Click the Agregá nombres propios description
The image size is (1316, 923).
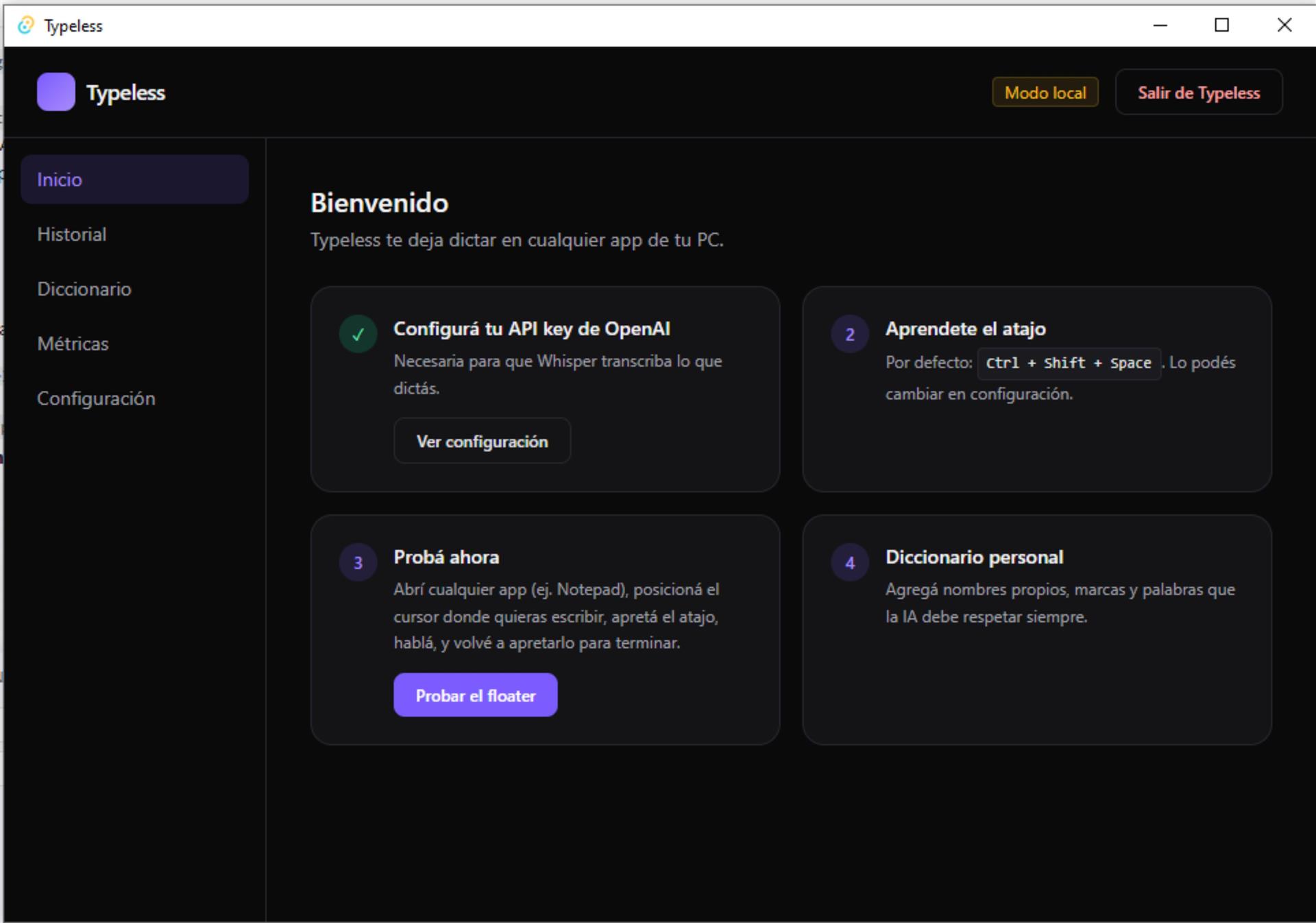click(x=1060, y=603)
